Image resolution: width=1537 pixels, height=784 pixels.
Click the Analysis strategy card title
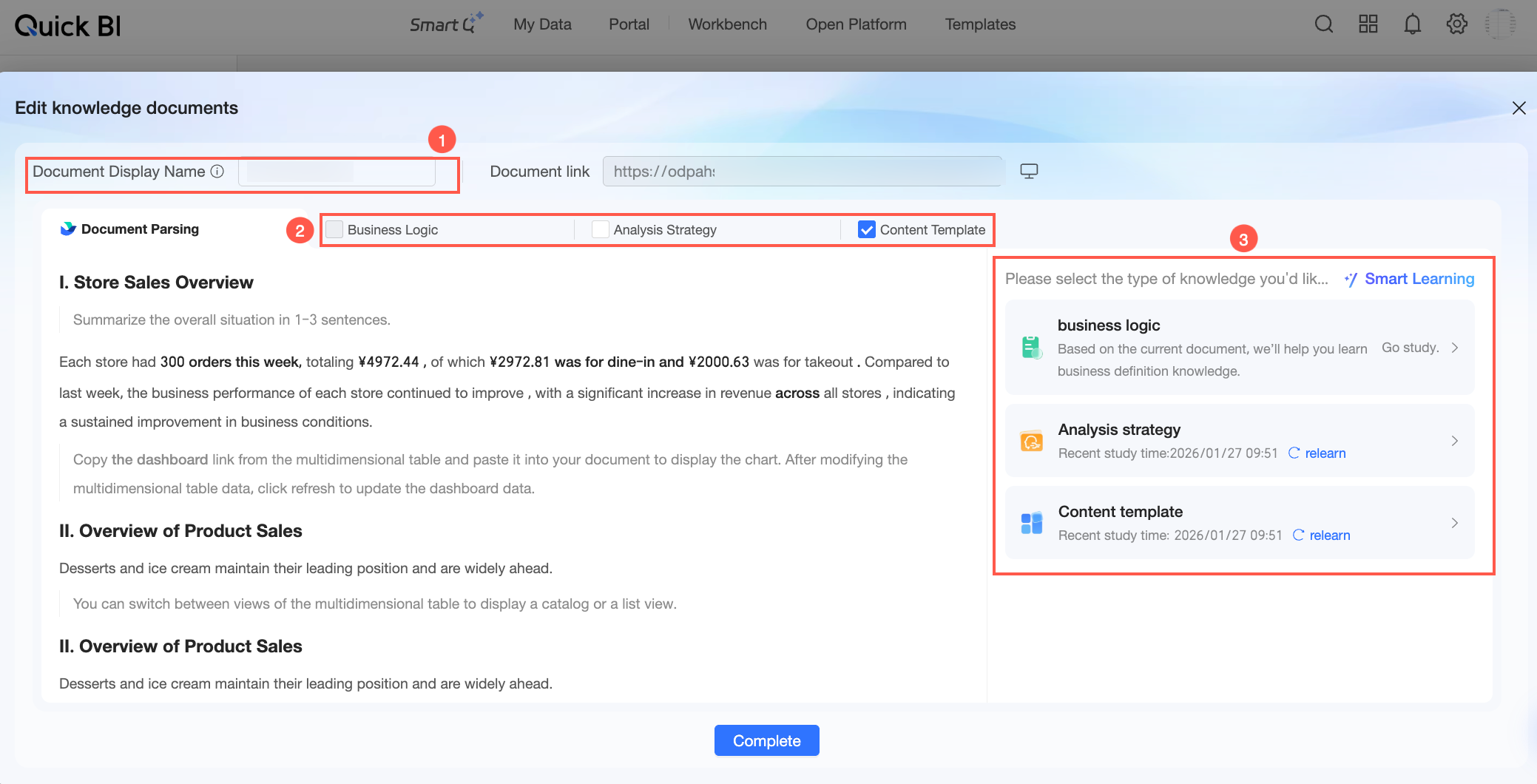1119,430
